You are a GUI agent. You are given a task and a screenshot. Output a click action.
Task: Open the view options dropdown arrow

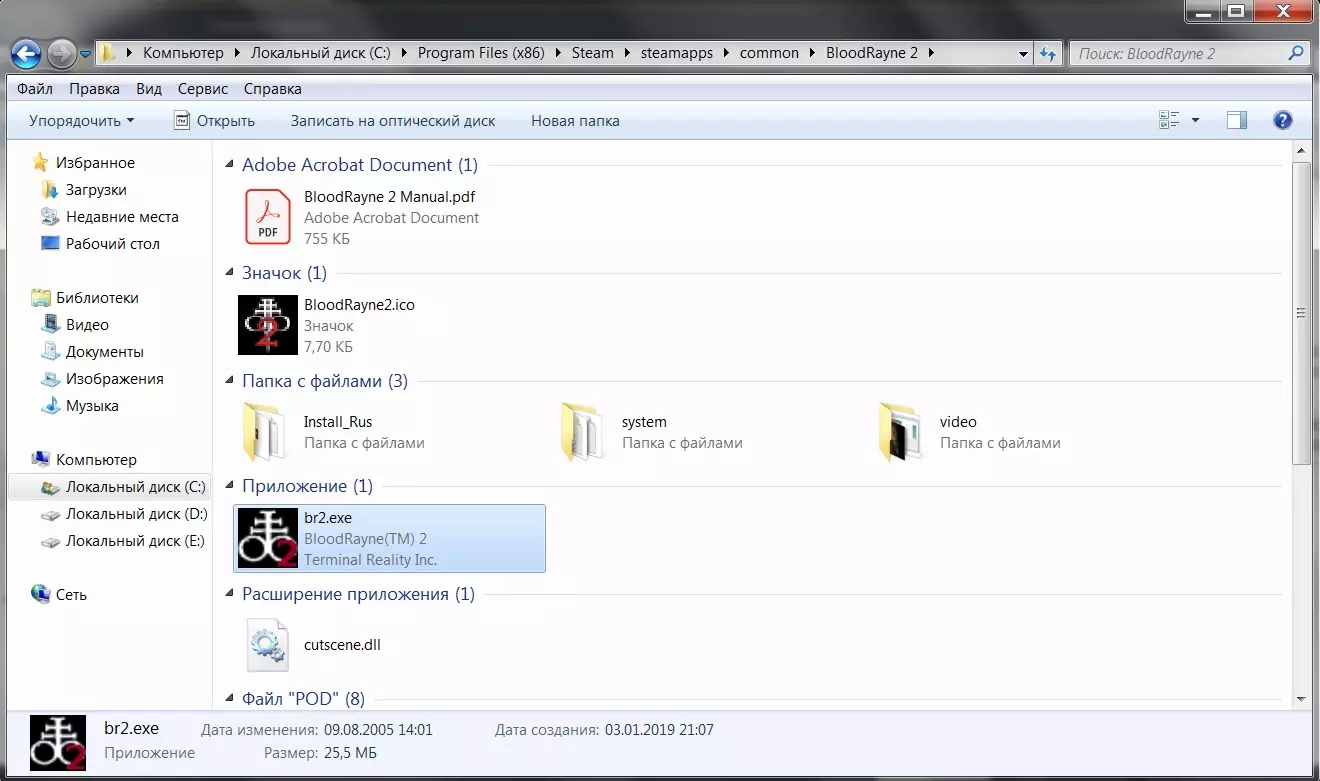point(1195,121)
